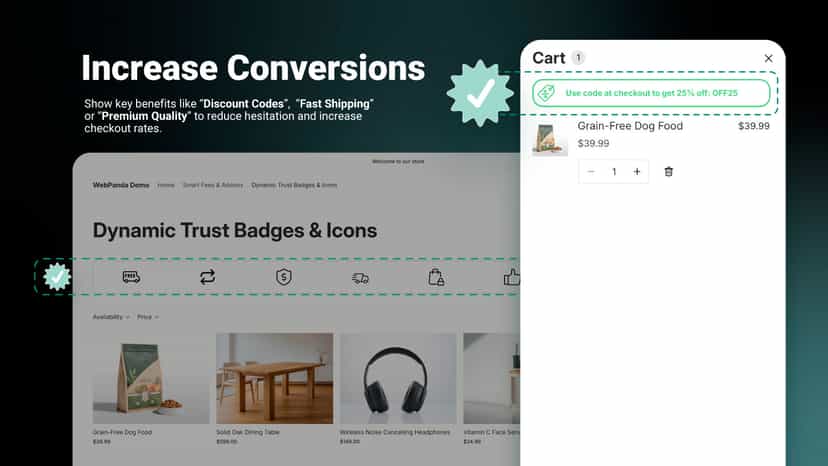Click the large verified checkmark badge
The height and width of the screenshot is (466, 828).
[x=480, y=93]
